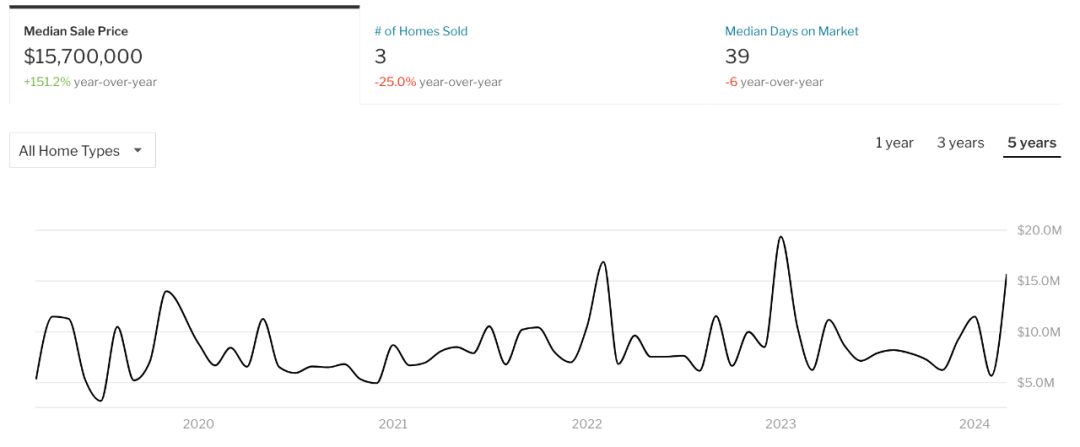Click the latest data point in 2024
This screenshot has width=1080, height=447.
click(1006, 275)
